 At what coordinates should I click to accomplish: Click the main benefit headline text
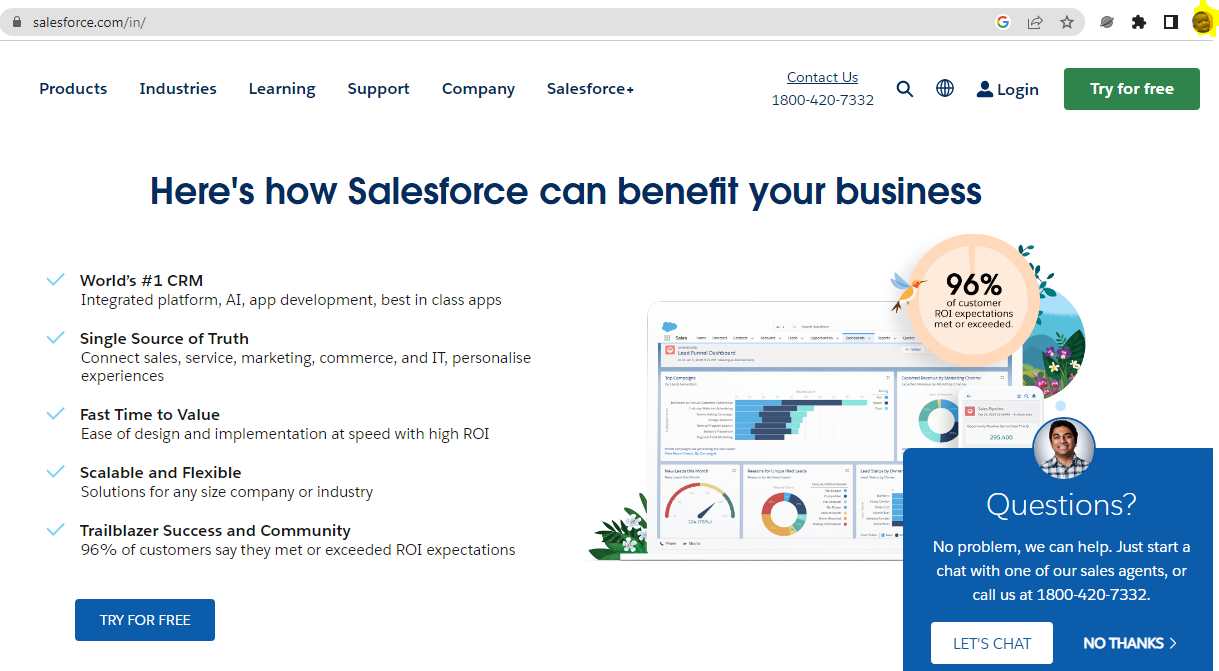(566, 191)
